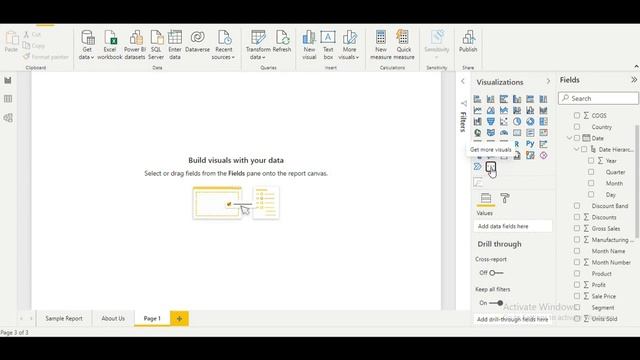Viewport: 640px width, 360px height.
Task: Click New measure button
Action: (x=381, y=45)
